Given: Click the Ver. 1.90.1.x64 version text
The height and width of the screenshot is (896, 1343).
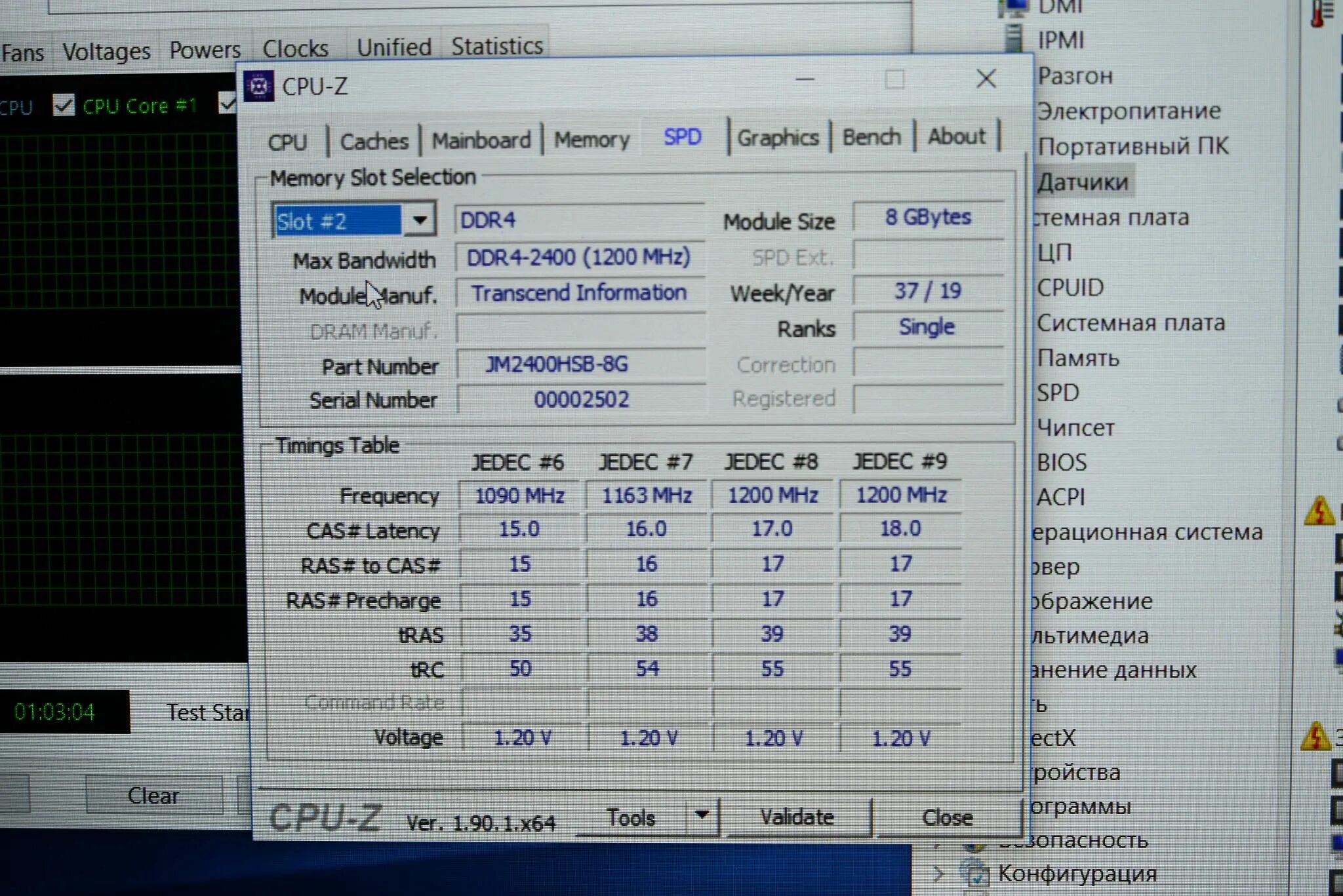Looking at the screenshot, I should [481, 823].
